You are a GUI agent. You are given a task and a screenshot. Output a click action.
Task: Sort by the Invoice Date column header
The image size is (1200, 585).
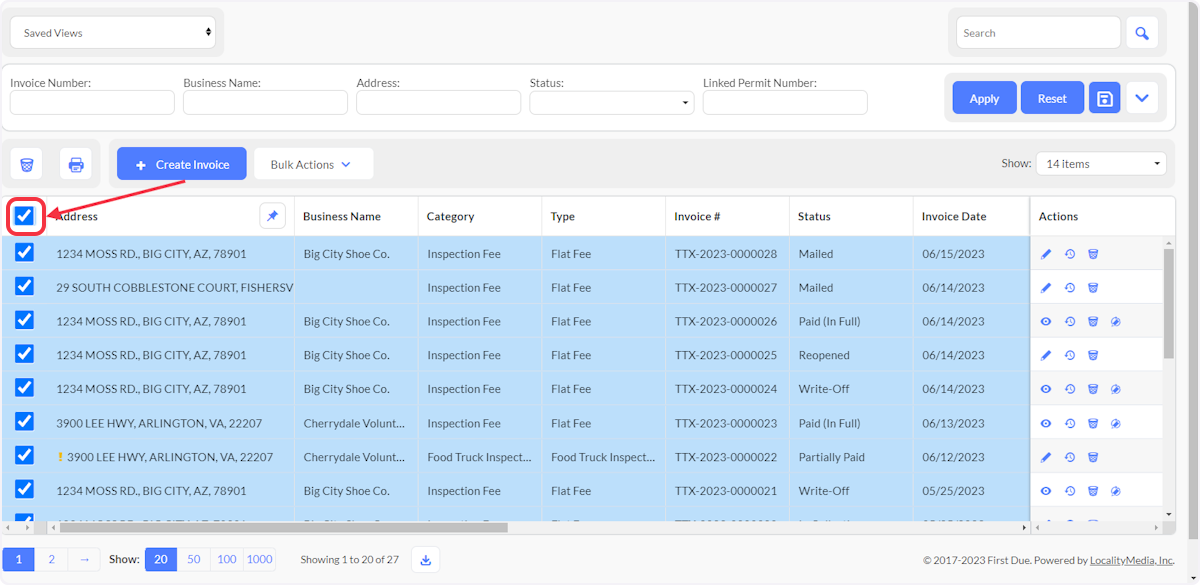tap(954, 216)
